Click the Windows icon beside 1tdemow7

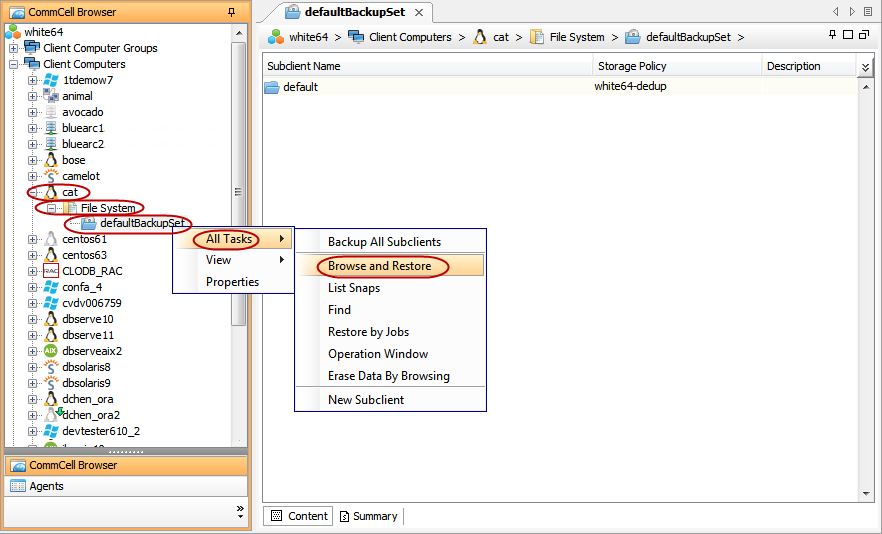[x=51, y=80]
